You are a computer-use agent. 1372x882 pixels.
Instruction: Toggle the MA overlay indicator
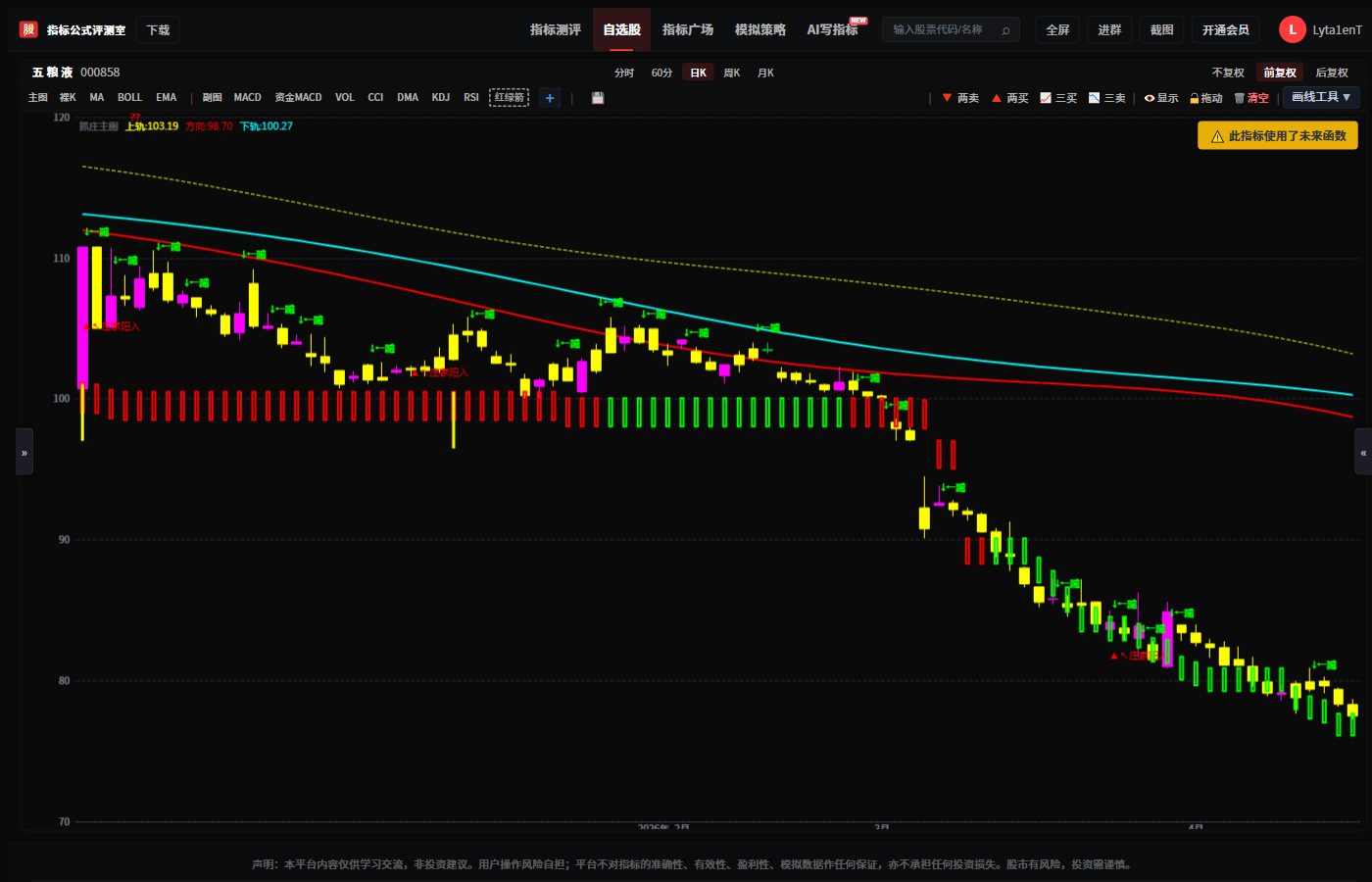[96, 97]
